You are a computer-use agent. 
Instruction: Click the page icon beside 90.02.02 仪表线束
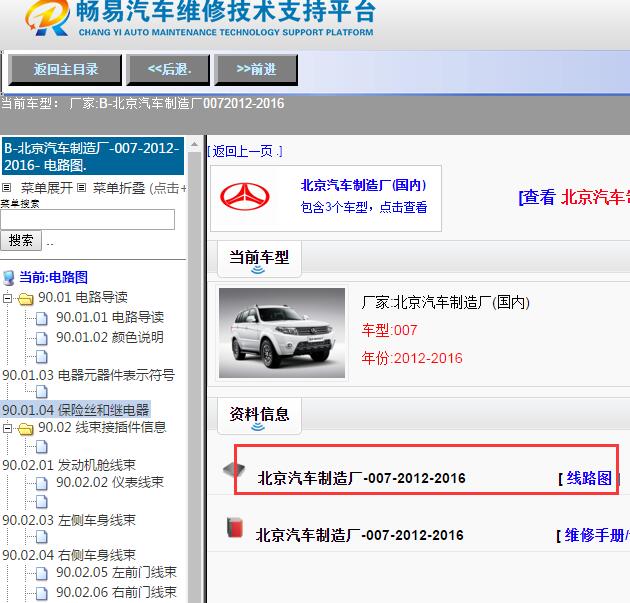click(x=41, y=483)
